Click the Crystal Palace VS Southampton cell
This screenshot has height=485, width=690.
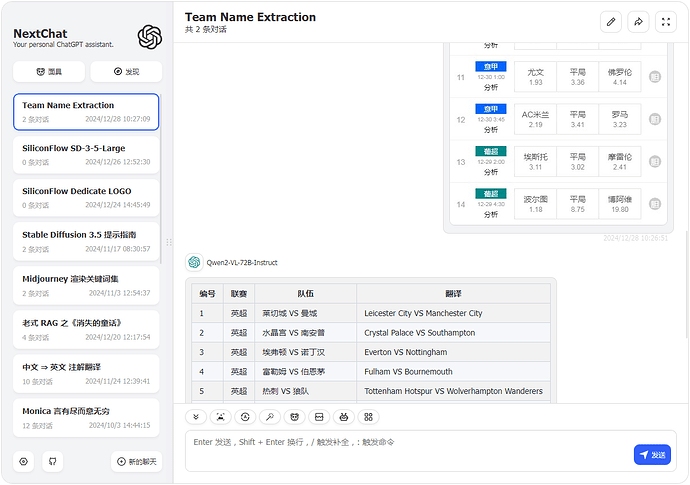pyautogui.click(x=453, y=333)
